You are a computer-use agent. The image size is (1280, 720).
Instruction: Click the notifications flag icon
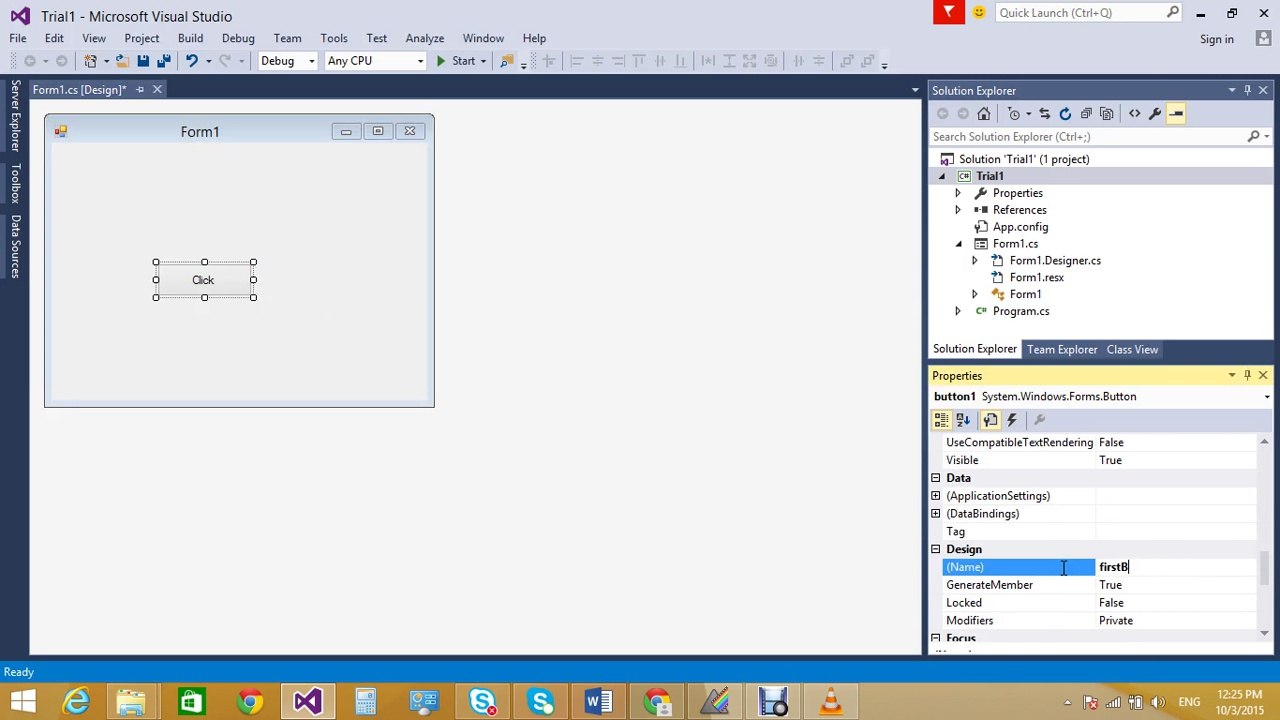pos(948,12)
